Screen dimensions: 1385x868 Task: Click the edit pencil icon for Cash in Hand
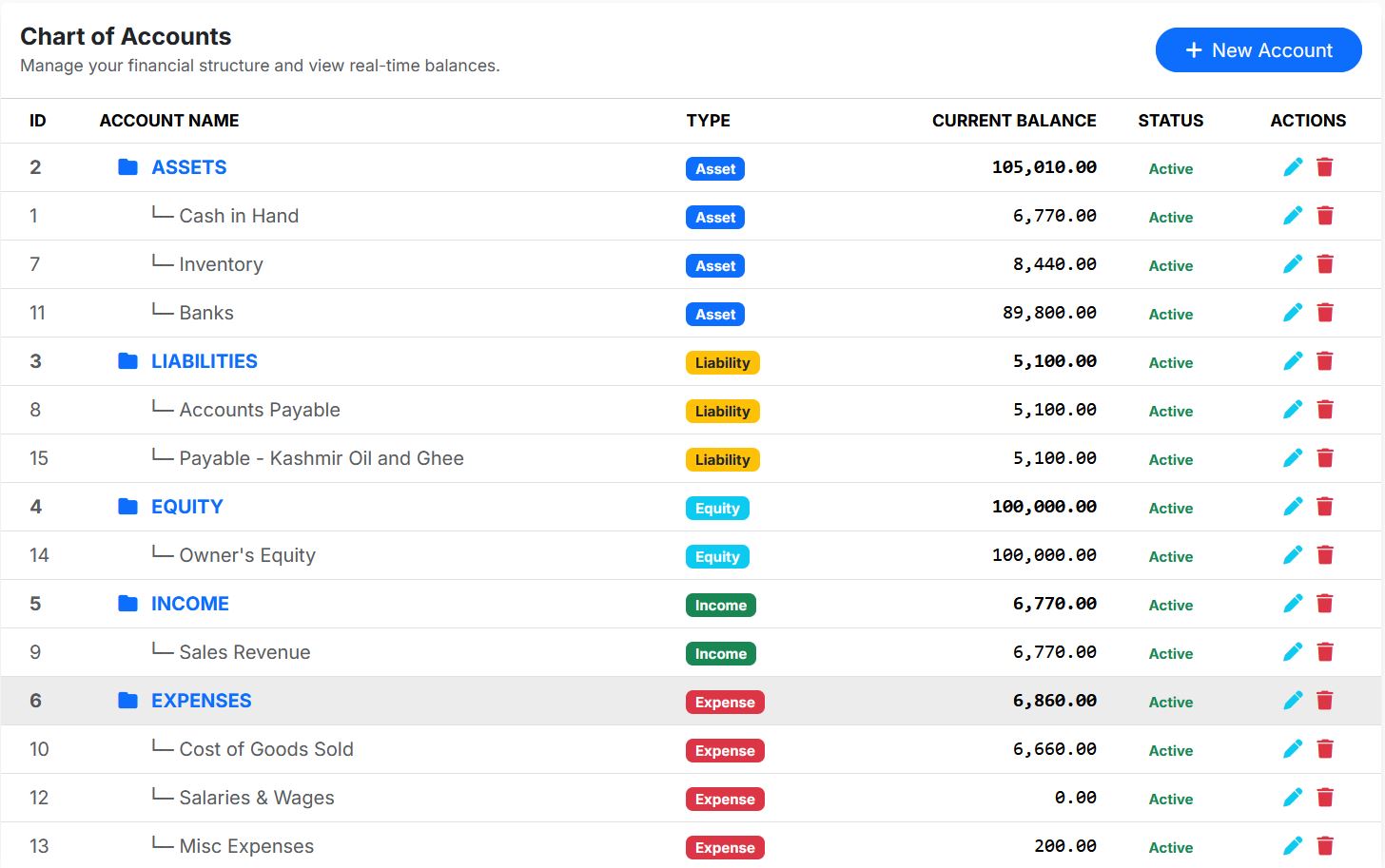coord(1293,215)
